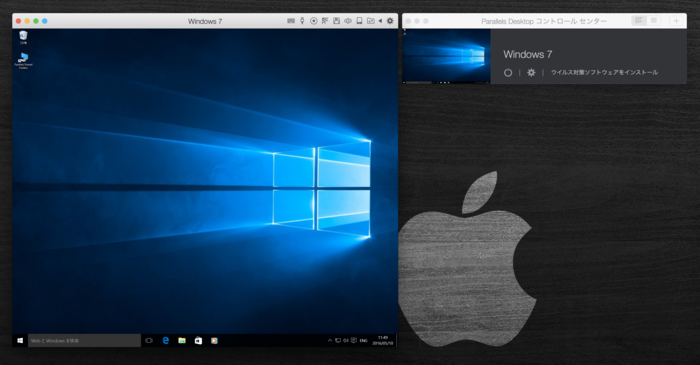Screen dimensions: 700x365
Task: Click the ENG input language indicator
Action: pos(363,340)
